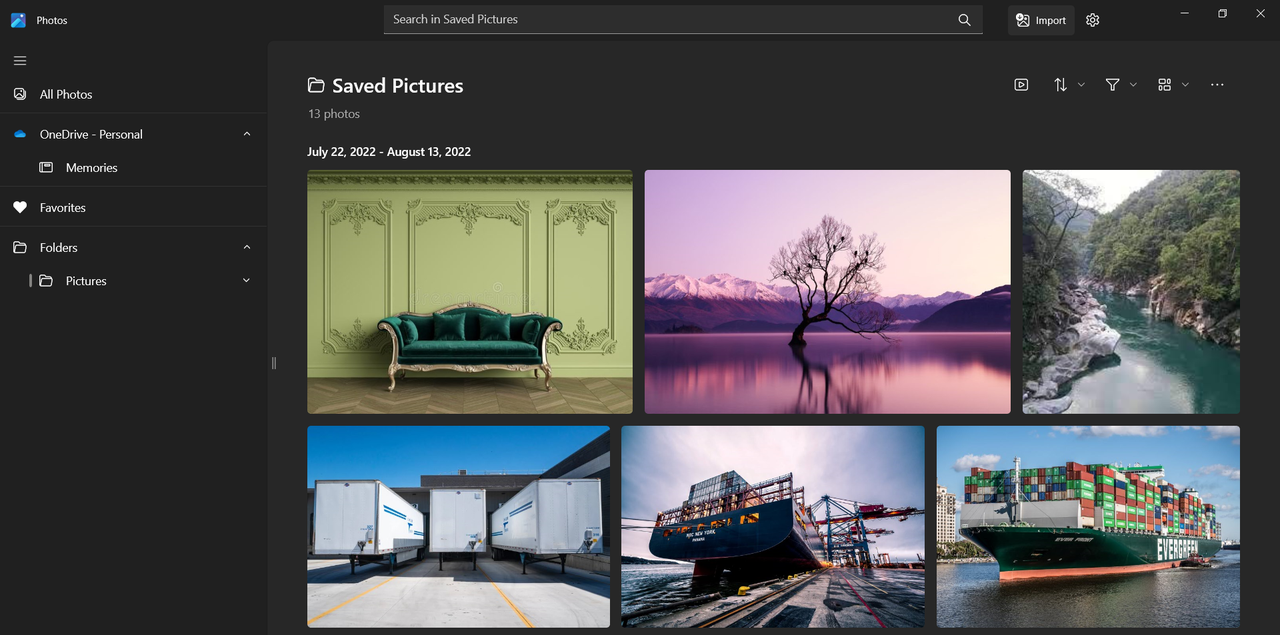Click the filter funnel icon
The height and width of the screenshot is (635, 1280).
[1112, 85]
